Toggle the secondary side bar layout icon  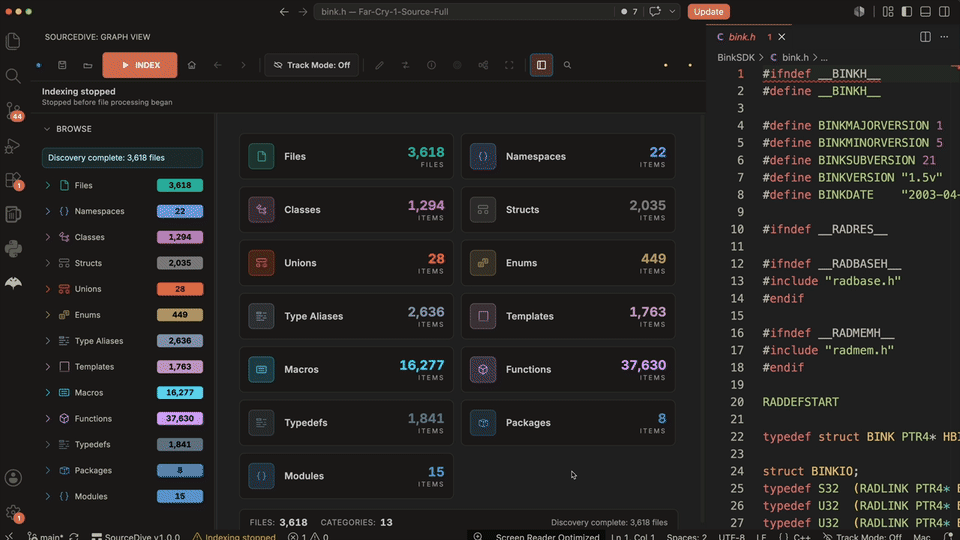point(945,12)
